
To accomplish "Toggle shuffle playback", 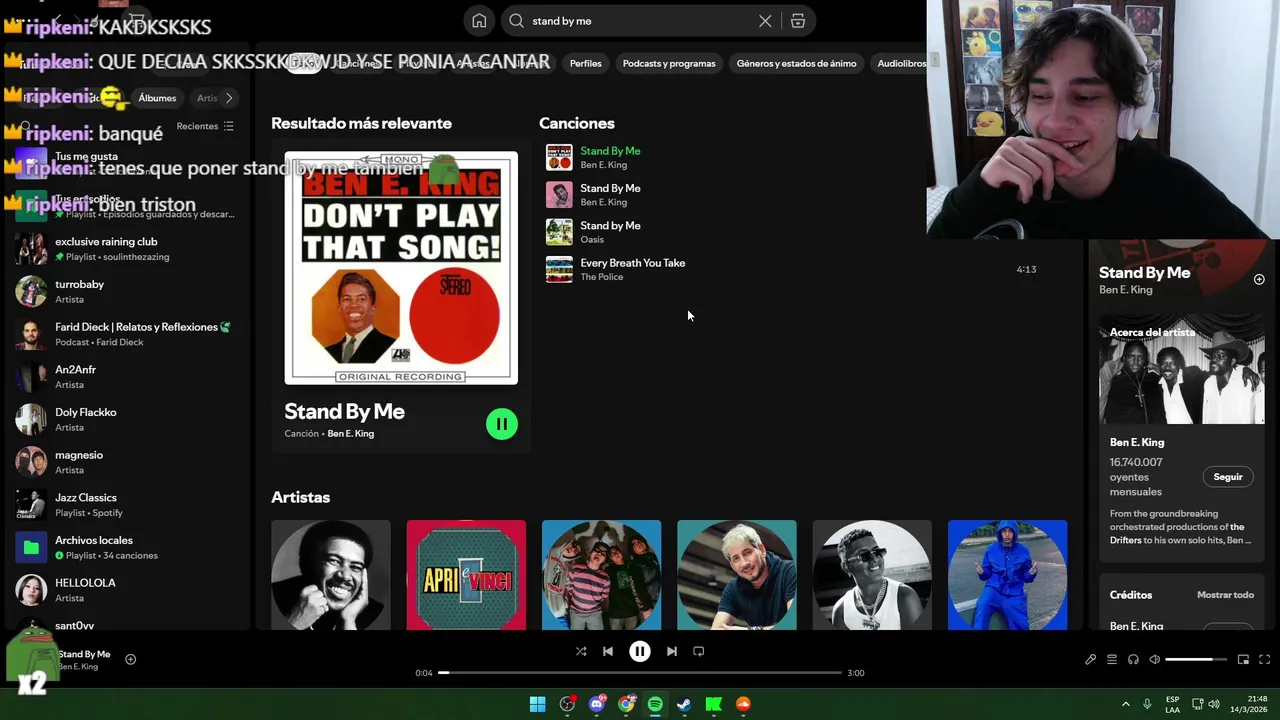I will tap(581, 651).
